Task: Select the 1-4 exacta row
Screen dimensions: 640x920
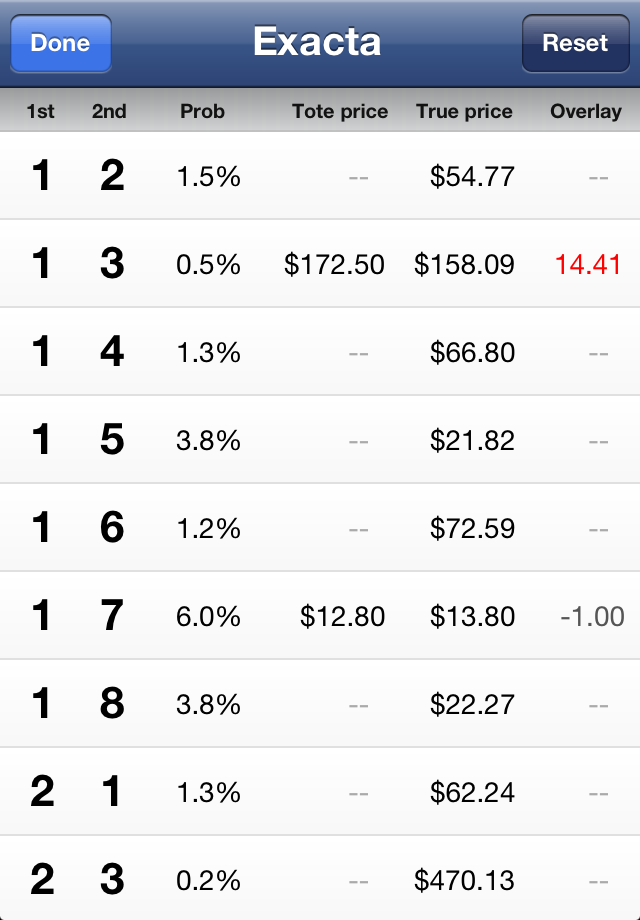Action: click(320, 352)
